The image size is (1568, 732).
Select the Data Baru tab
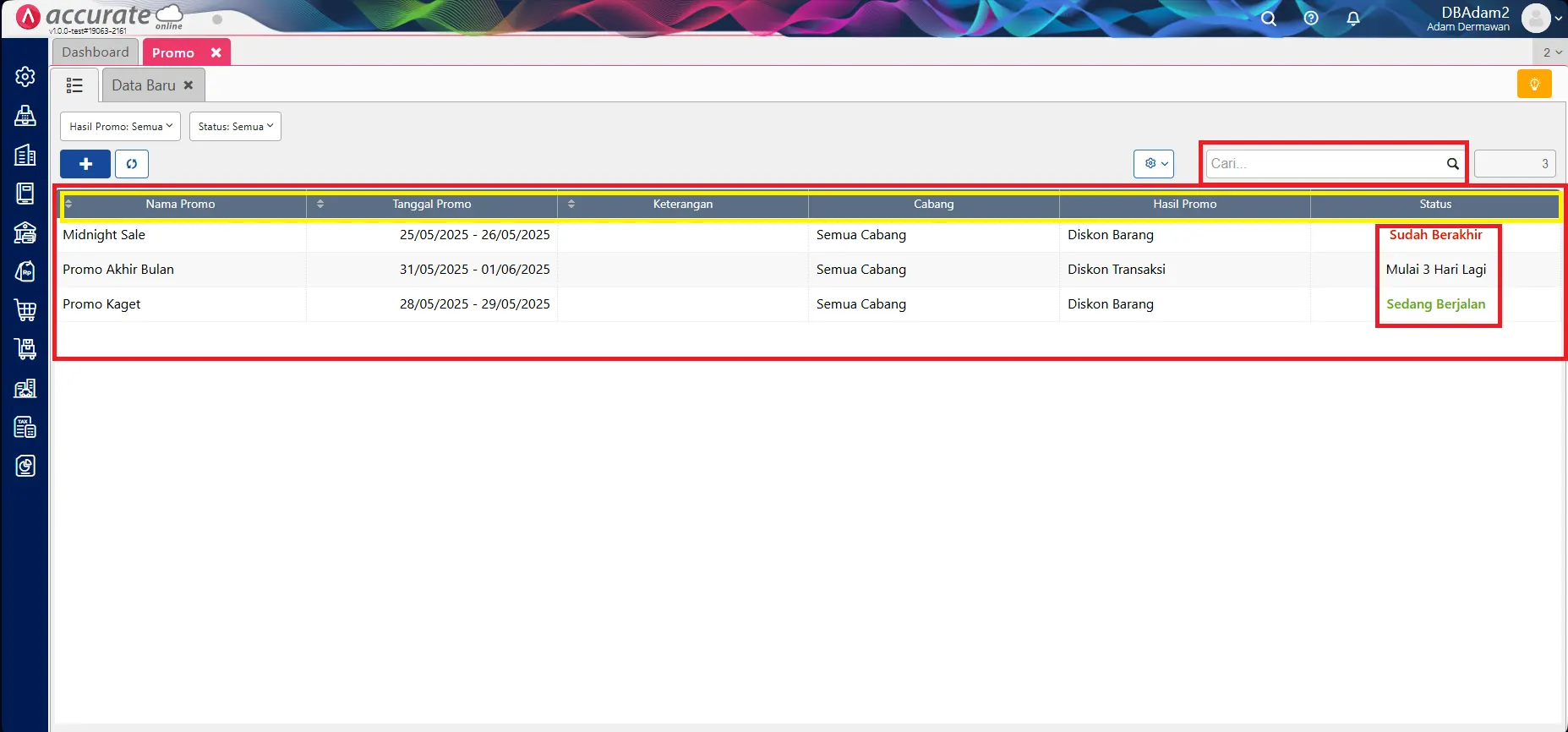tap(144, 85)
